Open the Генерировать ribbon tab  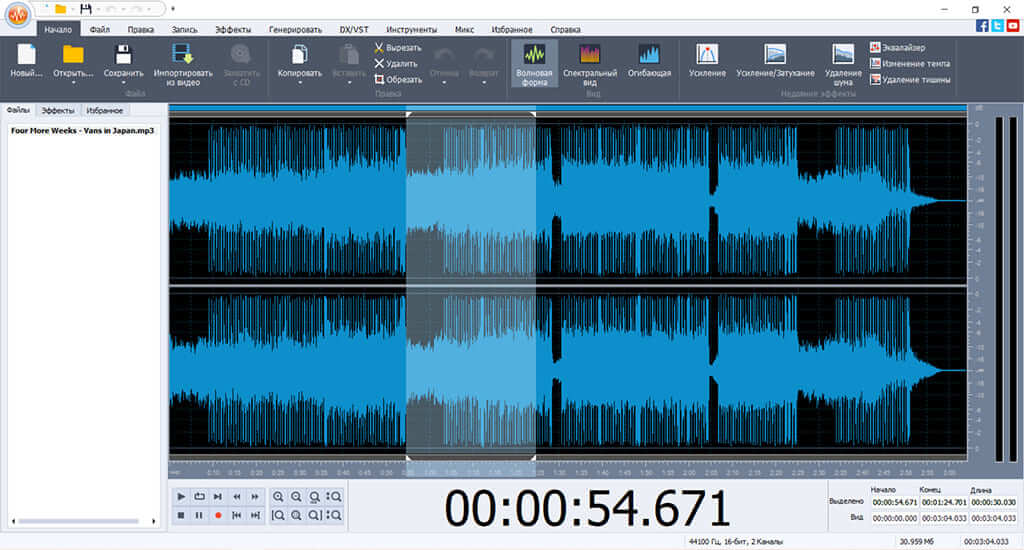click(295, 29)
